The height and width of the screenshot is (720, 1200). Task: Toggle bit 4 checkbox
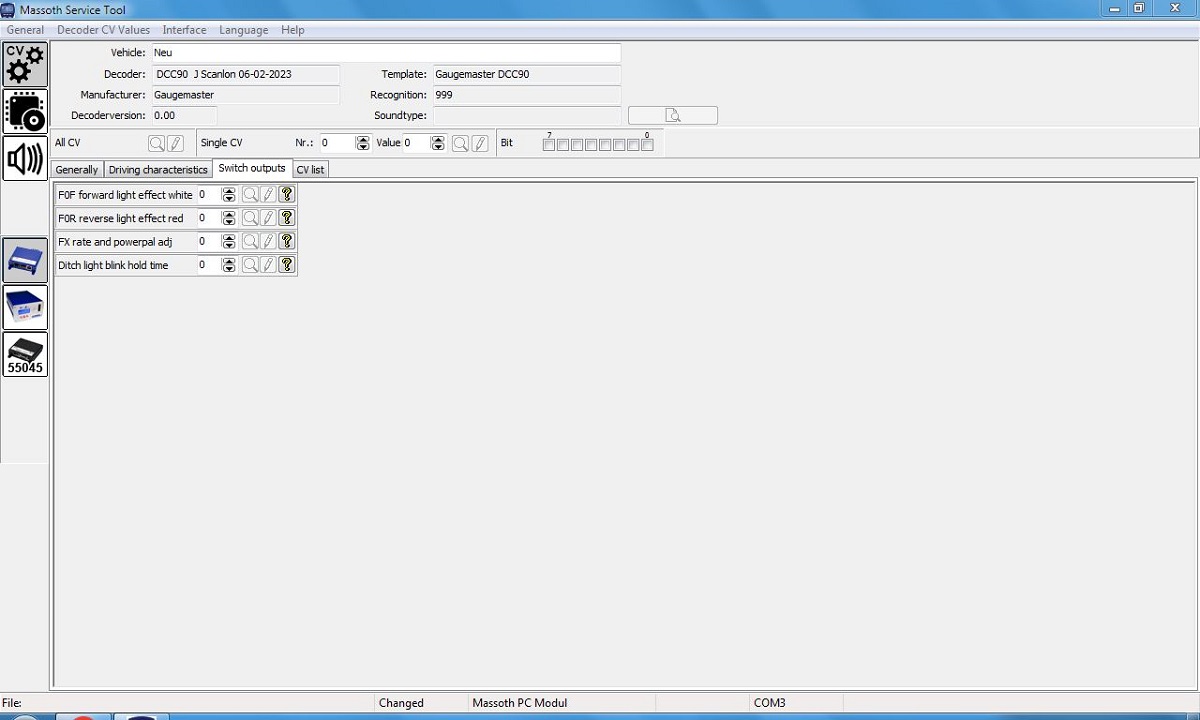point(591,145)
